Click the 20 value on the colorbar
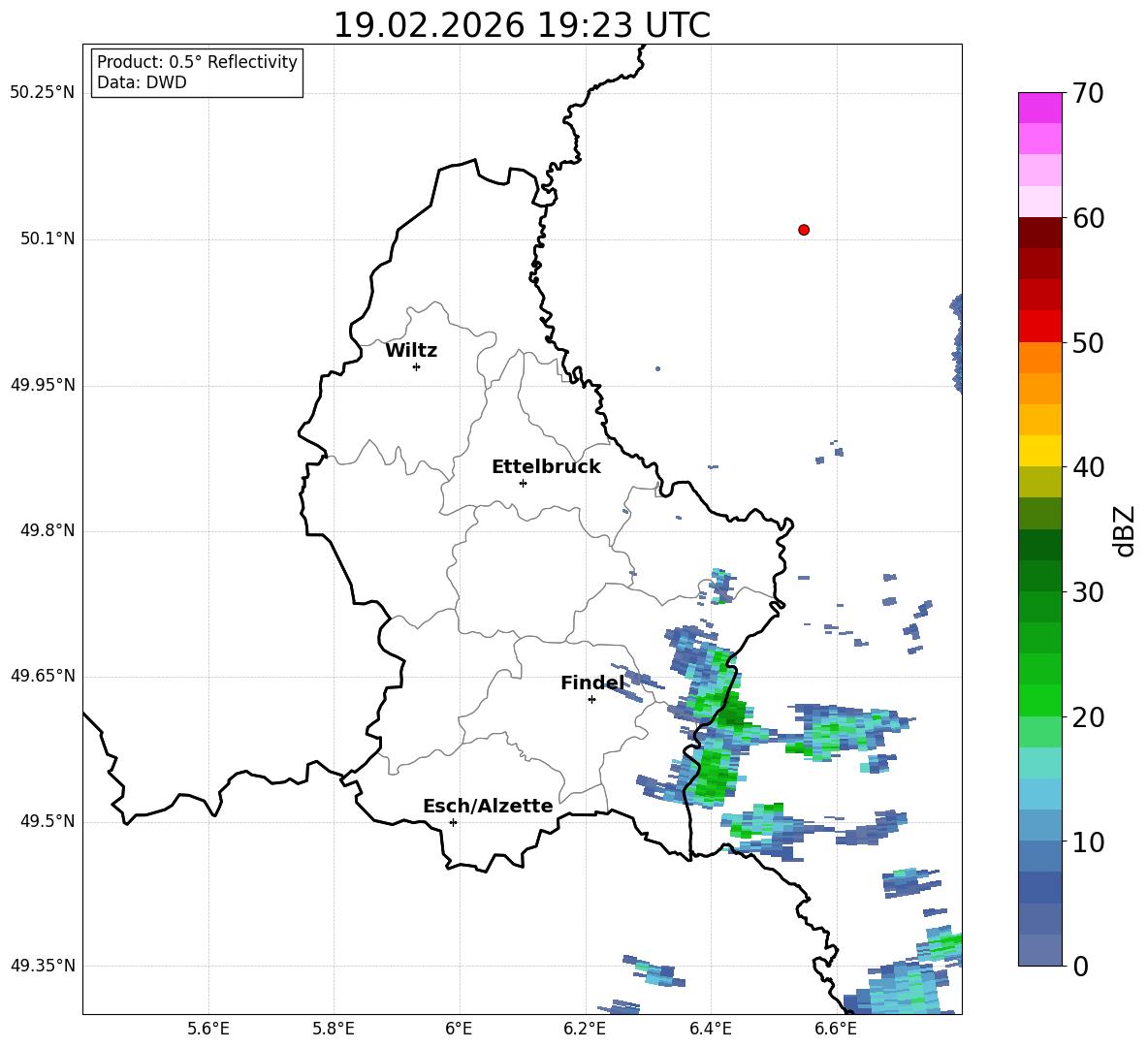The image size is (1148, 1048). tap(1088, 716)
